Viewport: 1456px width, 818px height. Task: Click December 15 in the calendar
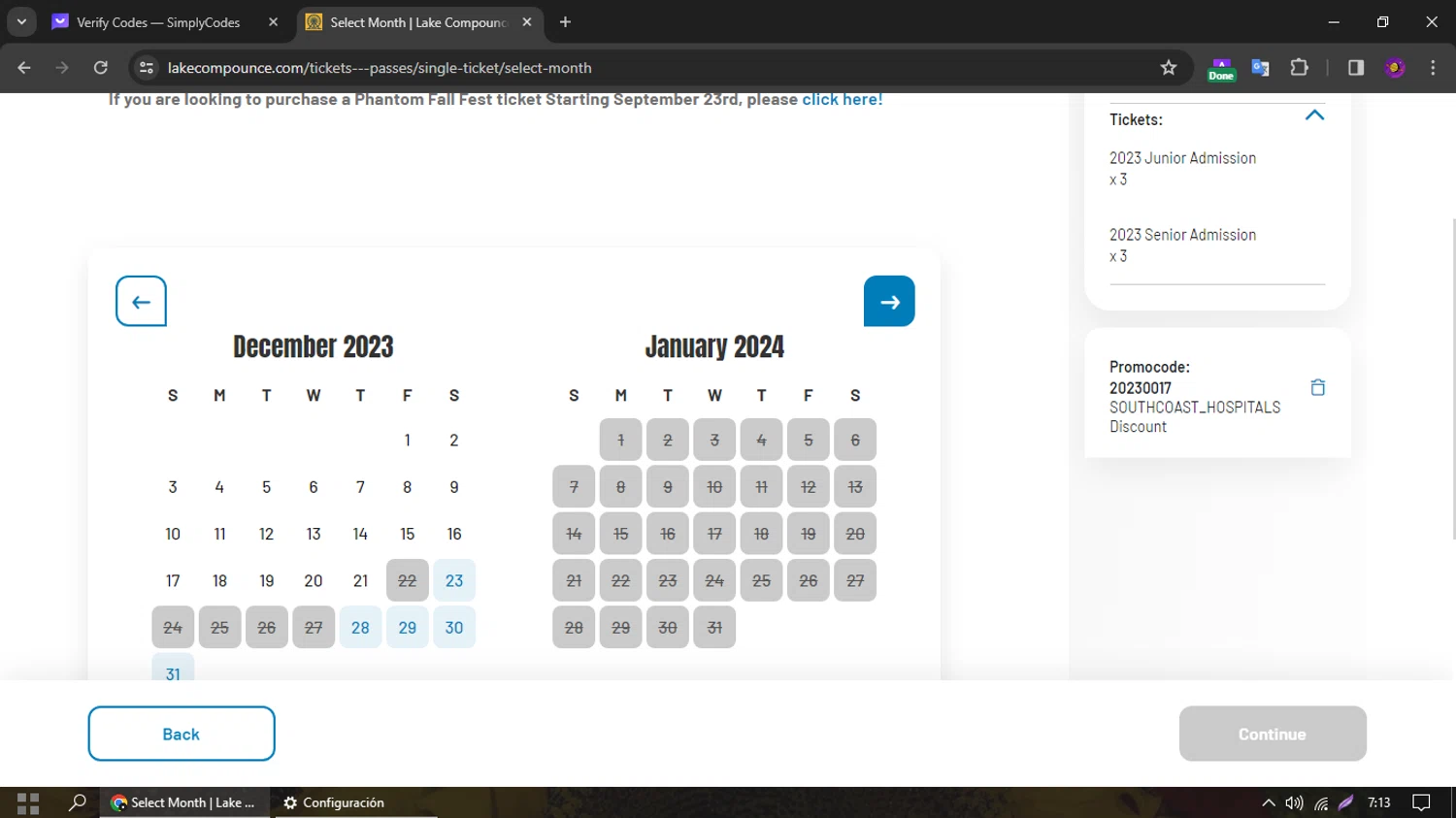[407, 534]
